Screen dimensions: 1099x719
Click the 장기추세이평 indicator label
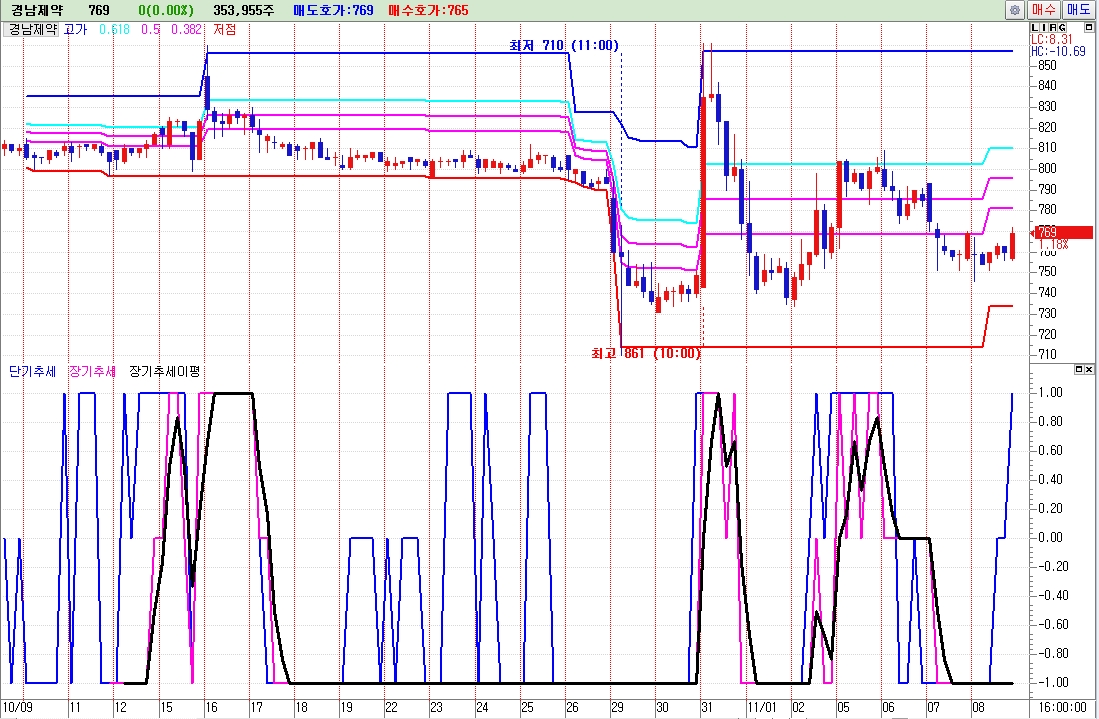coord(165,371)
